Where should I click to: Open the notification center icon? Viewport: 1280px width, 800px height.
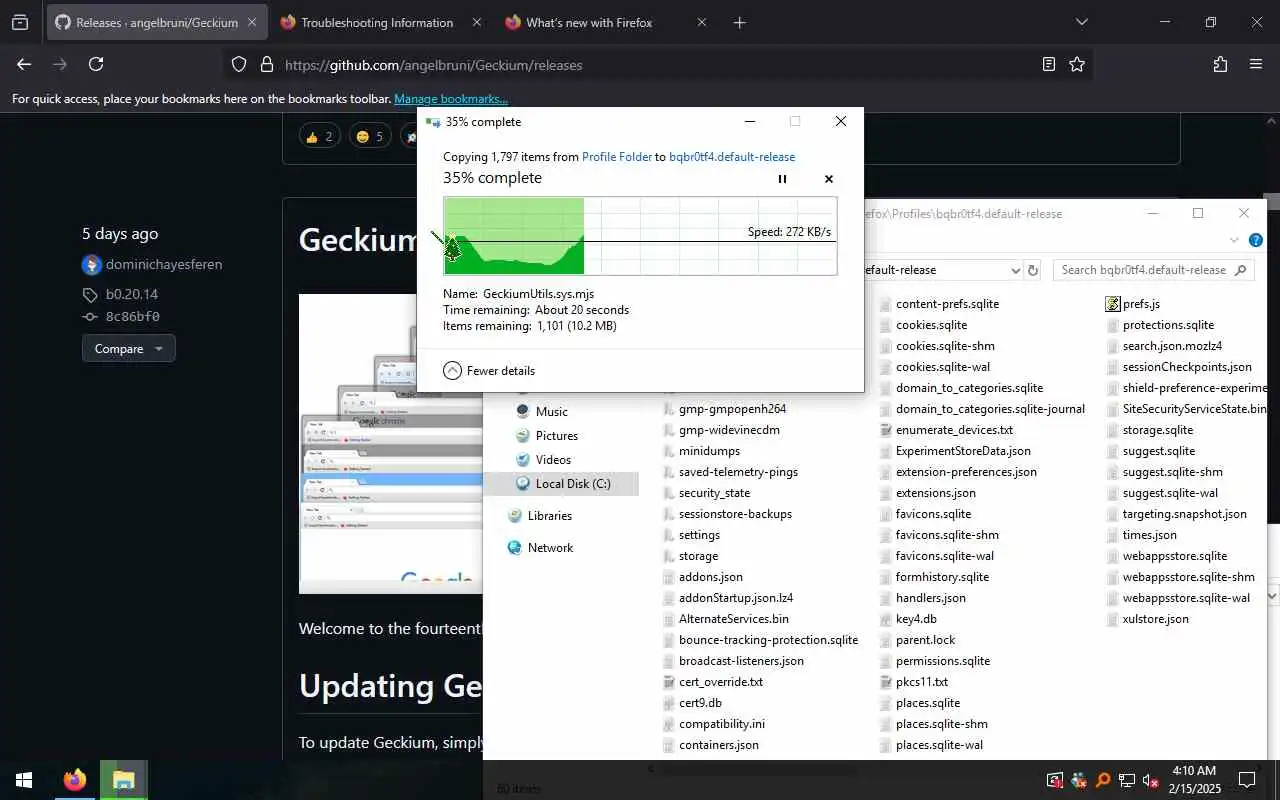[1247, 780]
